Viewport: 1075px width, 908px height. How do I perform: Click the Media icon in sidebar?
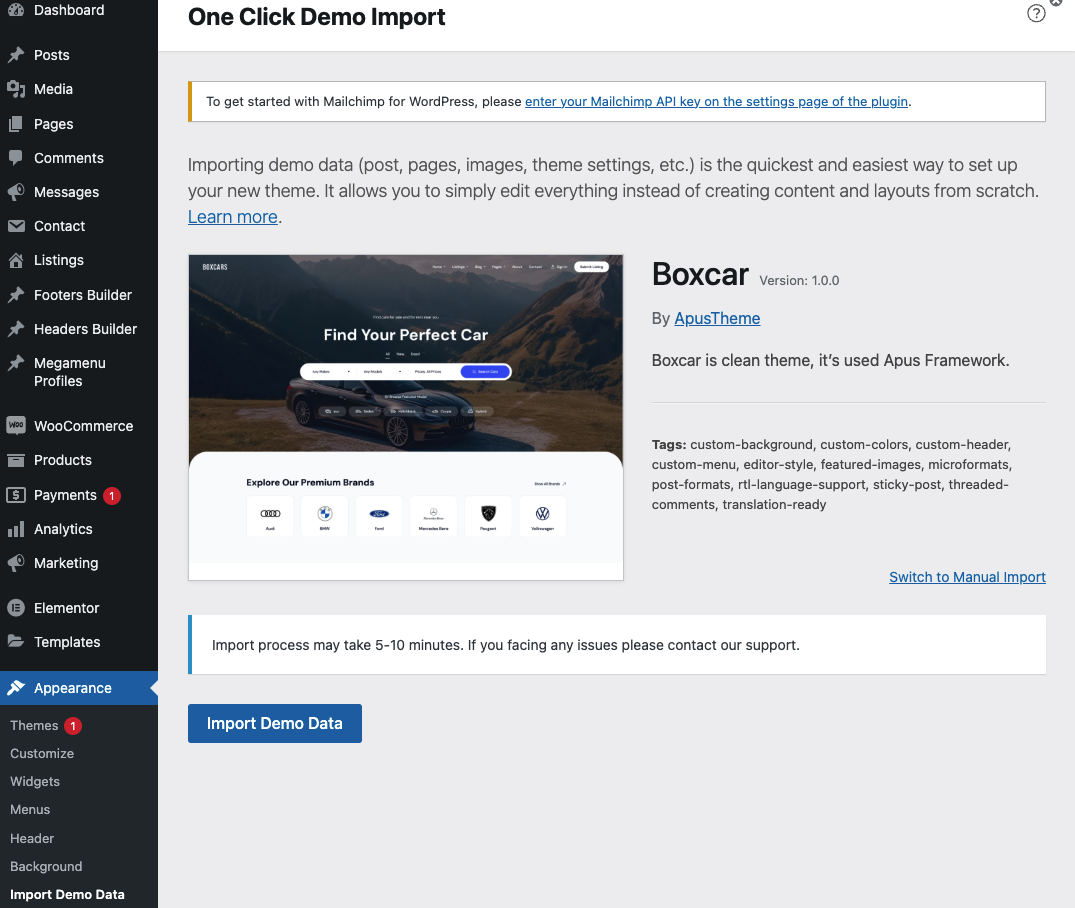16,89
